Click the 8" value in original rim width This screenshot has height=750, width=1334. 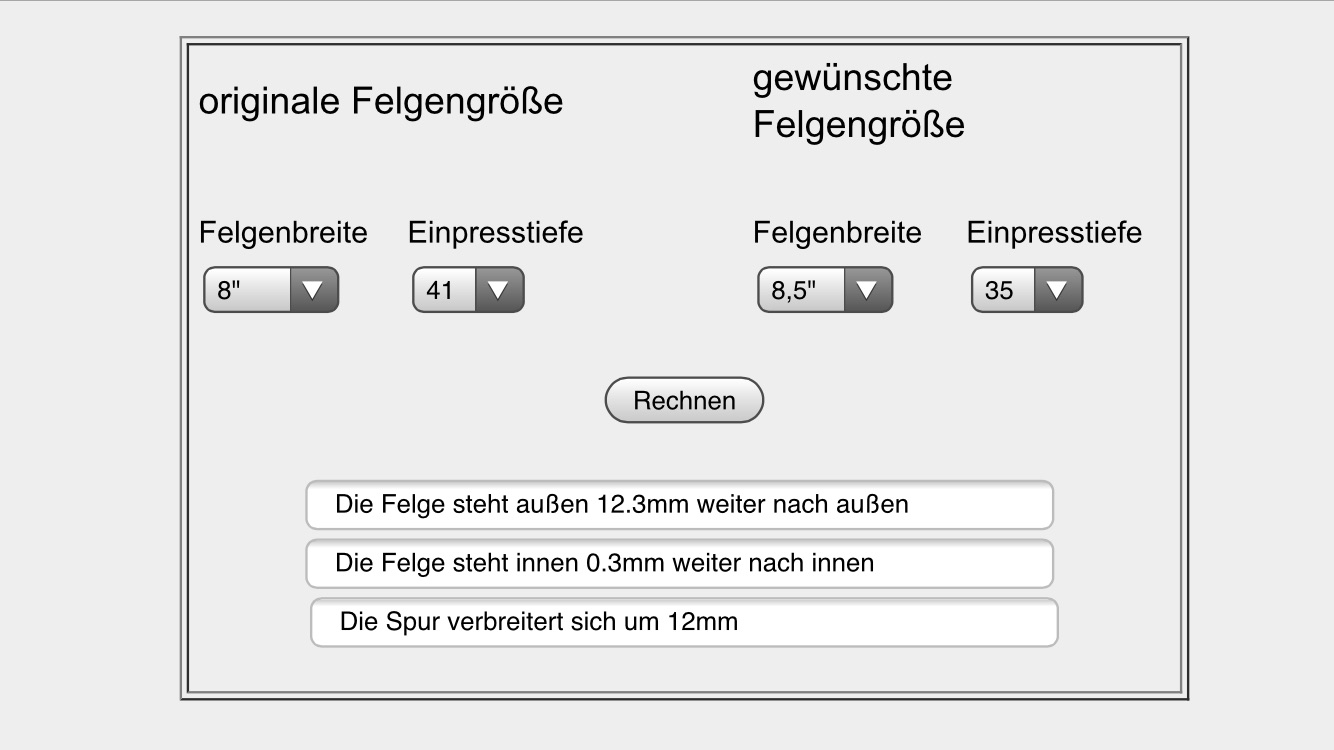pyautogui.click(x=231, y=291)
